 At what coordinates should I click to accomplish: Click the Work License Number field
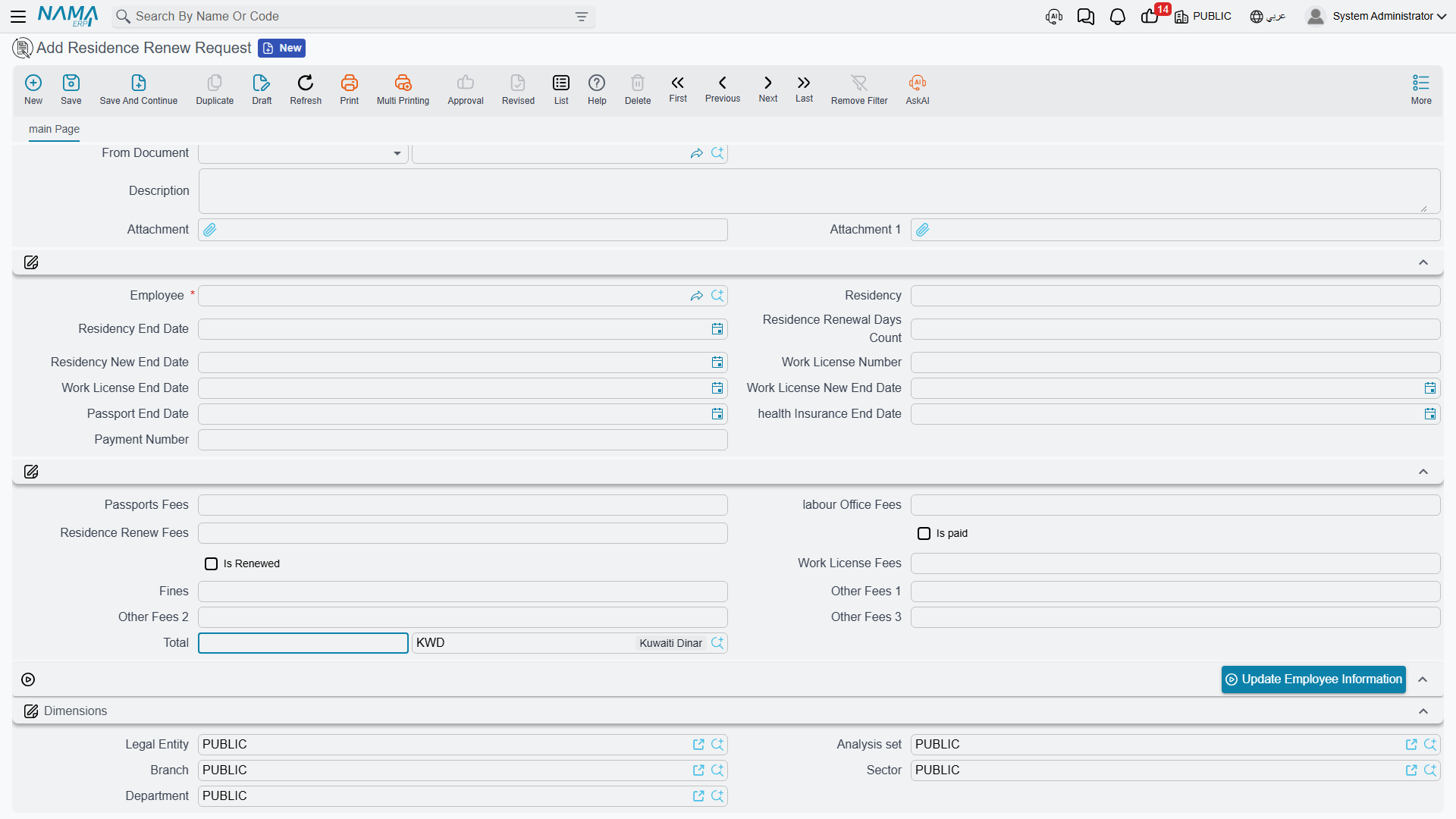point(1175,362)
